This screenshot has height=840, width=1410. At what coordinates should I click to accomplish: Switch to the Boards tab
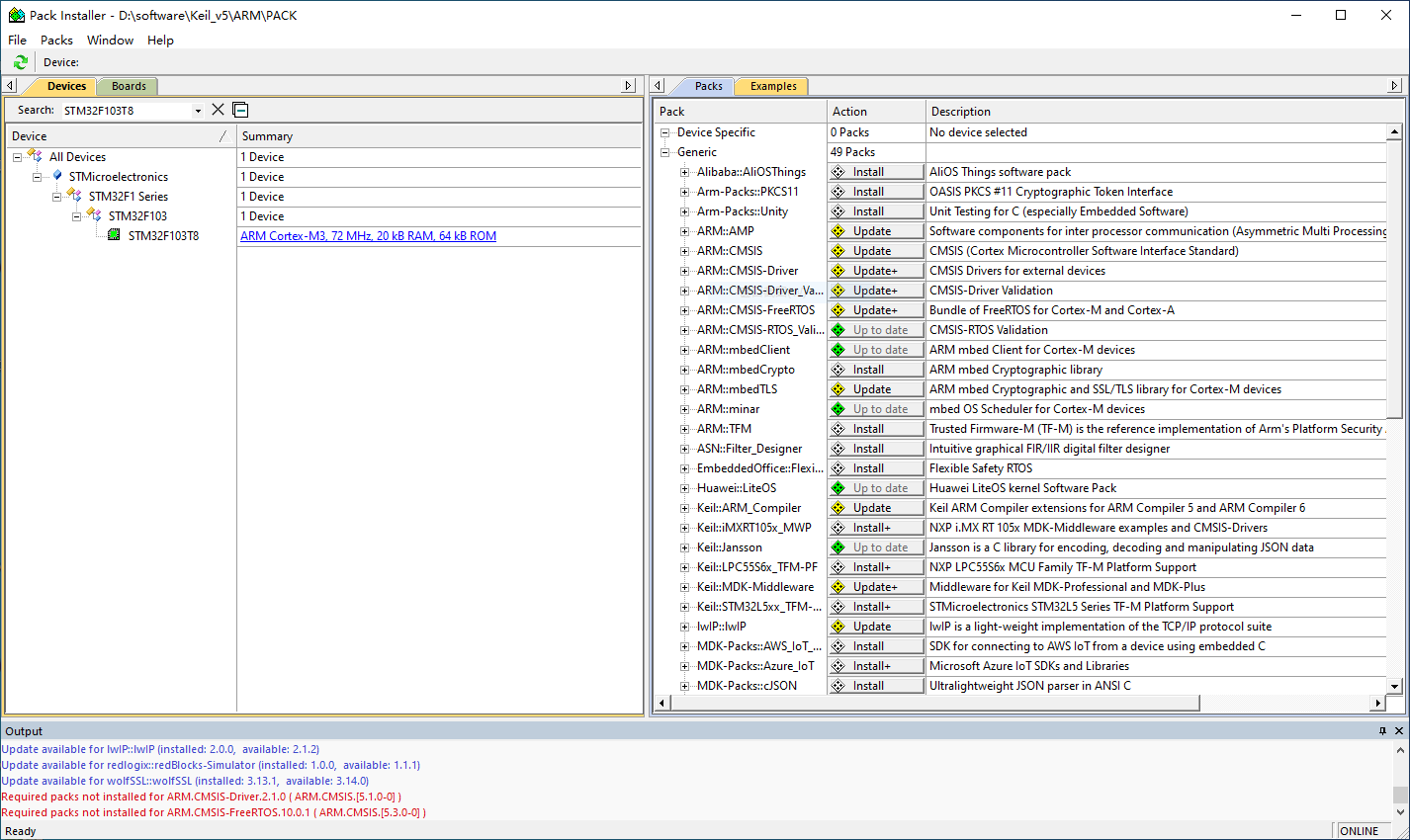click(129, 86)
